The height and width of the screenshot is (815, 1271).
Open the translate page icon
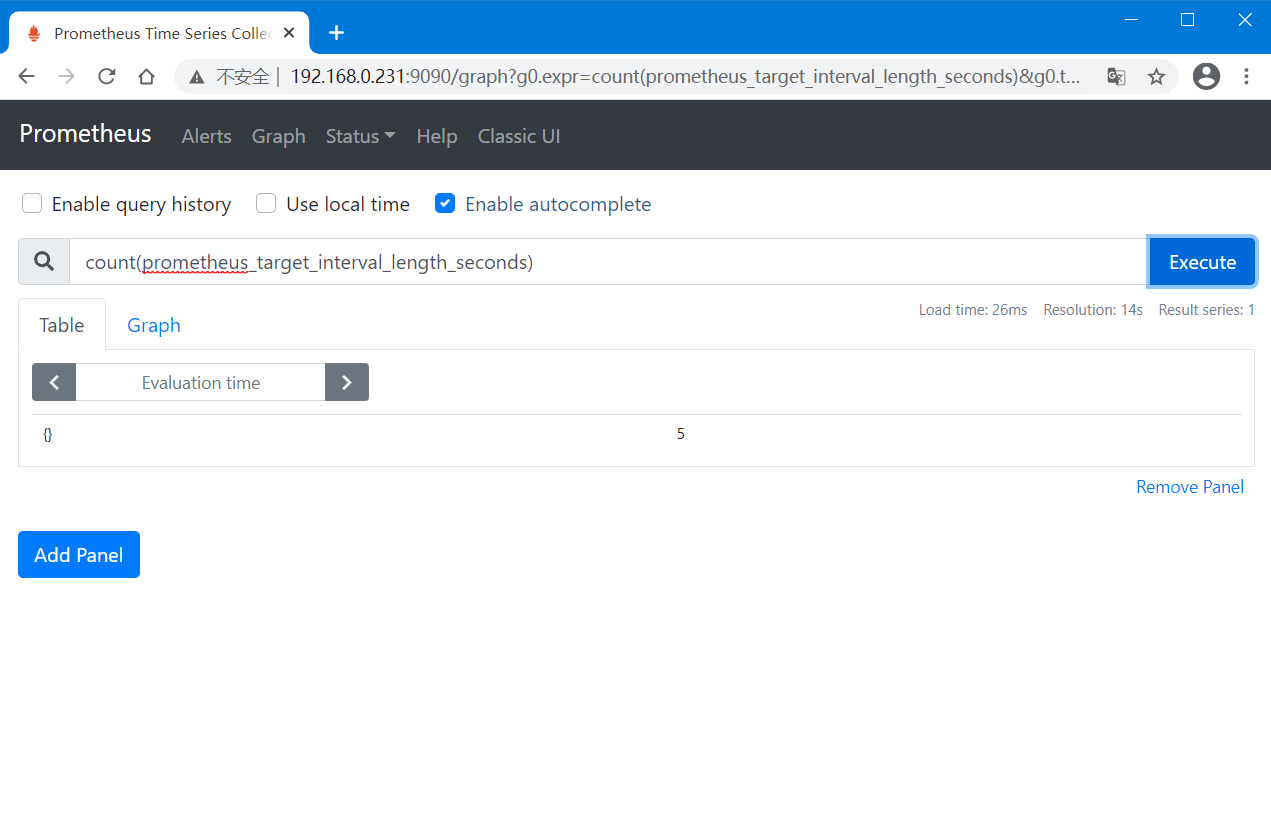click(x=1116, y=76)
